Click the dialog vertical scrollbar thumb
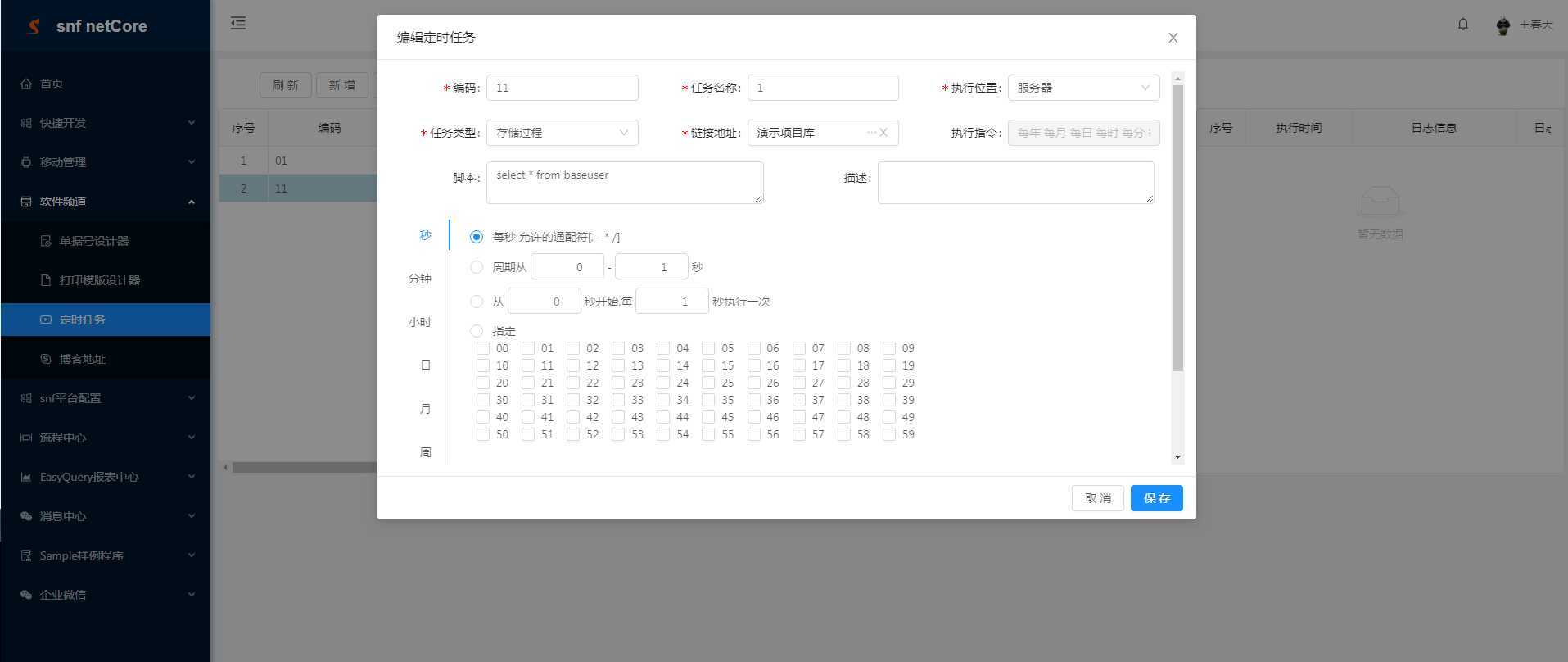This screenshot has width=1568, height=662. 1177,229
